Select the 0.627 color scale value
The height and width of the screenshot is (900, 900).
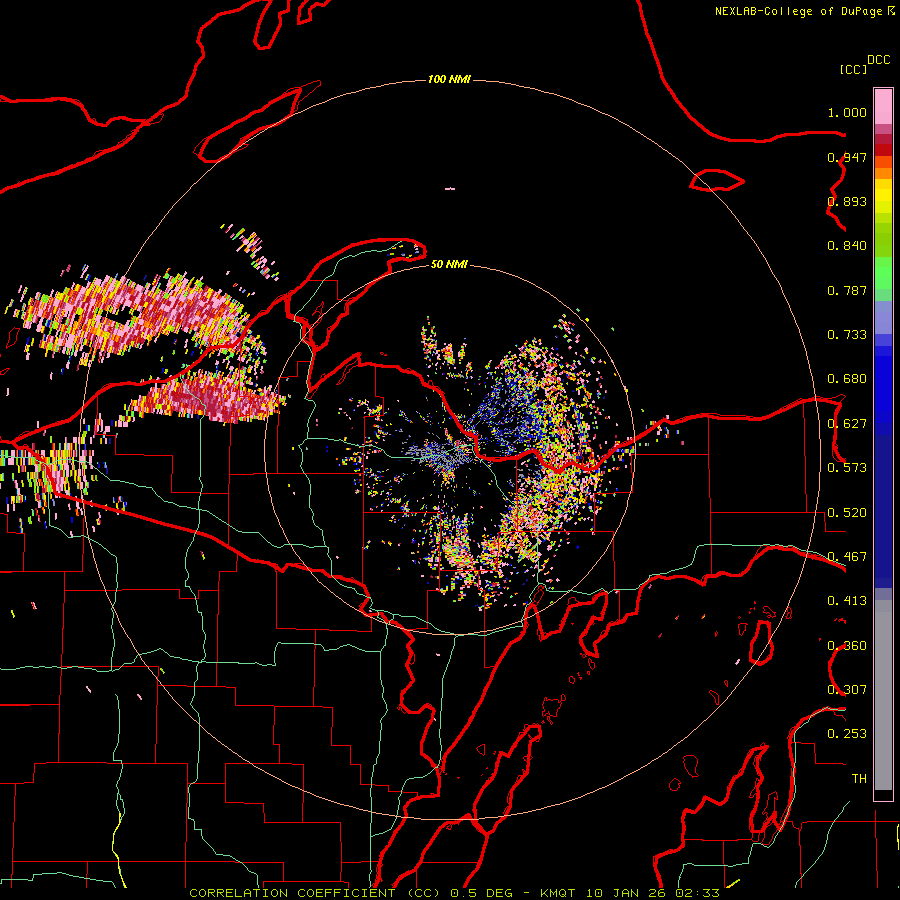point(847,424)
